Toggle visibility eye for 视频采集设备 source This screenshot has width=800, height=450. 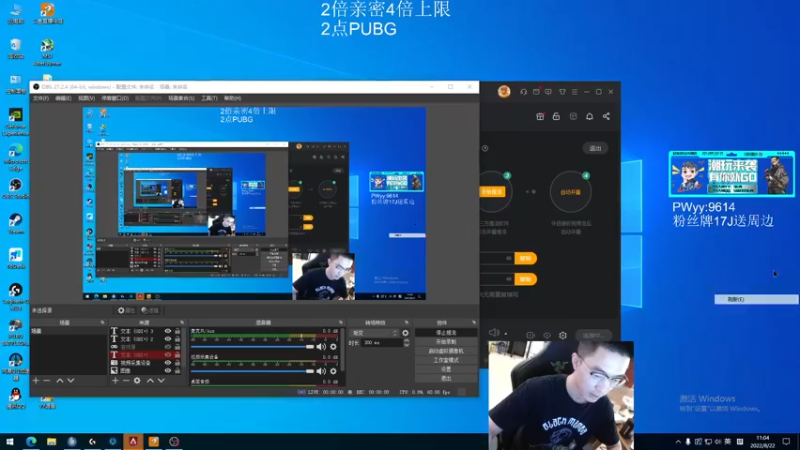pyautogui.click(x=167, y=363)
